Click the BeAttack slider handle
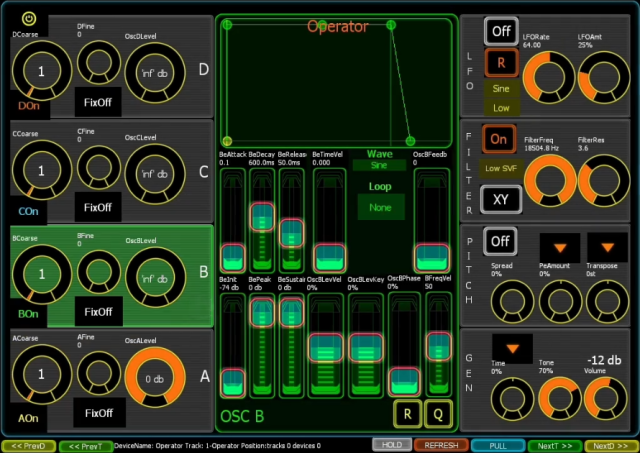The height and width of the screenshot is (453, 640). [x=233, y=258]
